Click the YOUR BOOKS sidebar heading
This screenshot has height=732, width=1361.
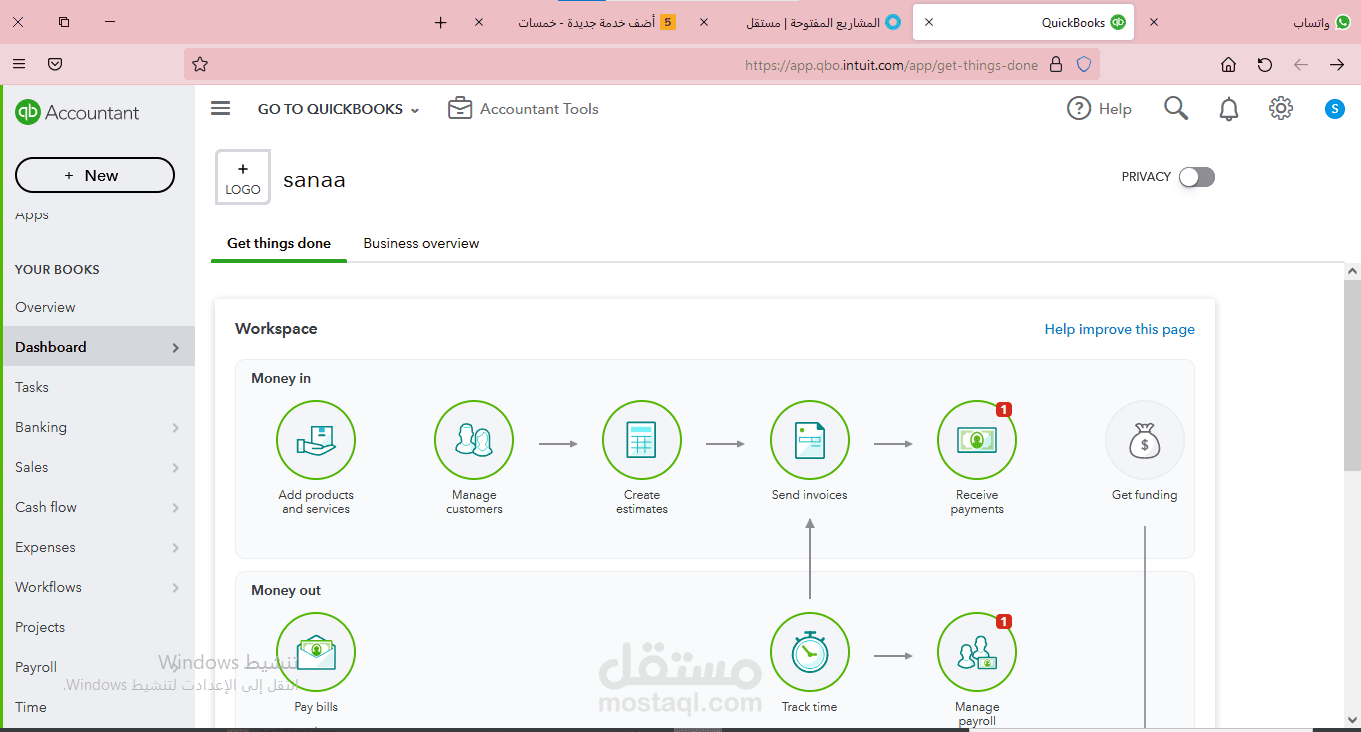(x=57, y=269)
